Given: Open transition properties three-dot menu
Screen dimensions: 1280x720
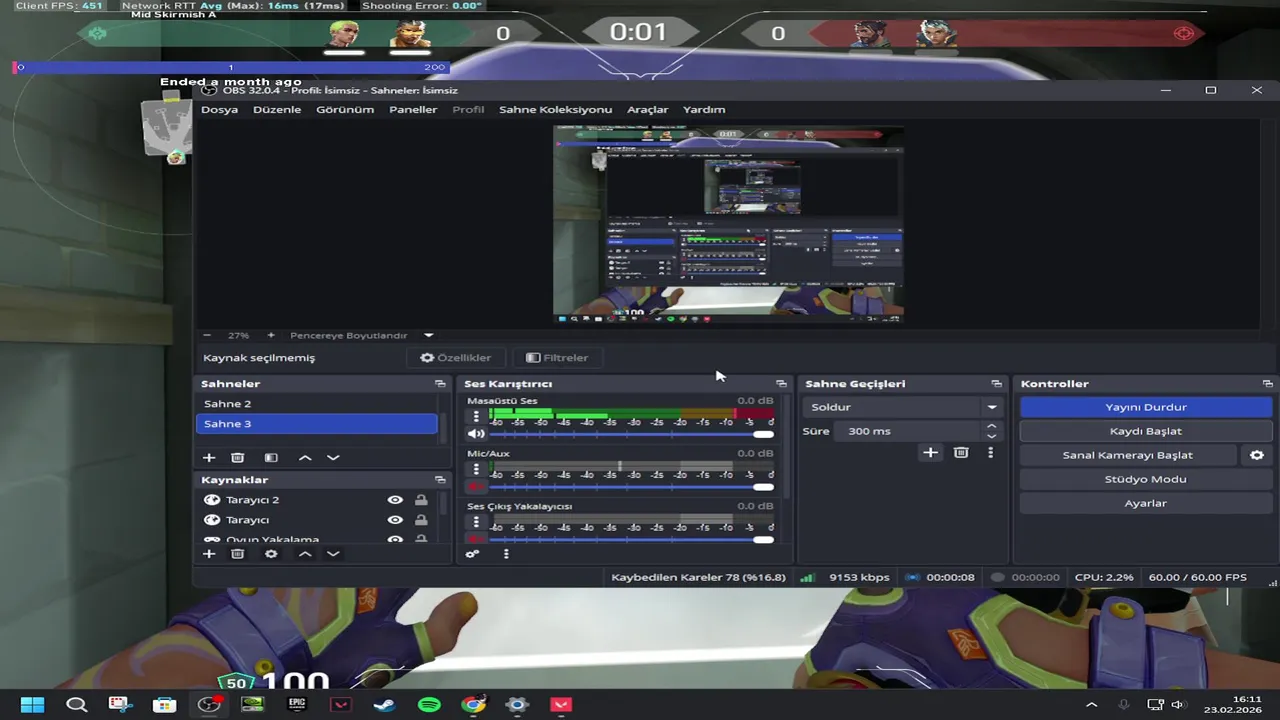Looking at the screenshot, I should [x=990, y=452].
